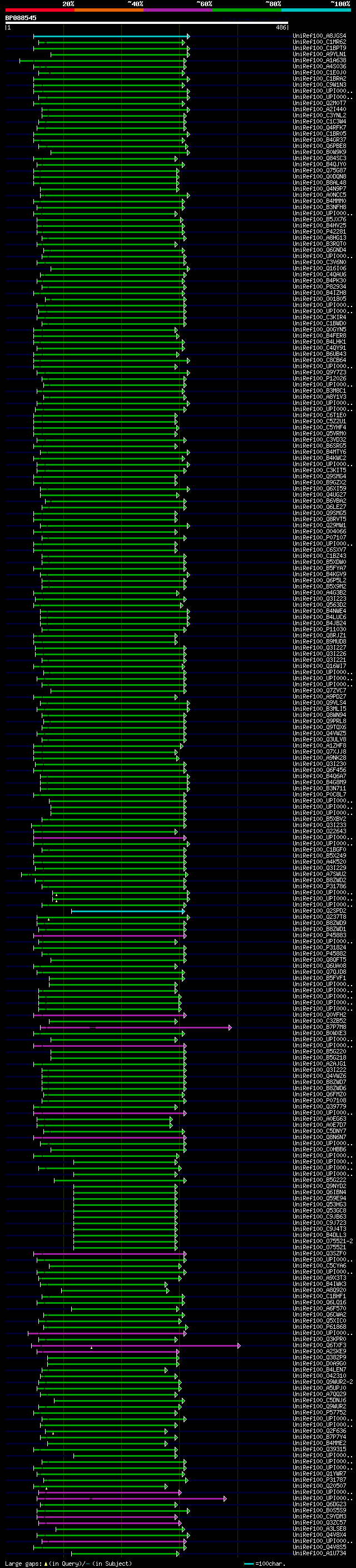
Task: Select the UniRef100_C1BRA2 label
Action: pos(319,78)
